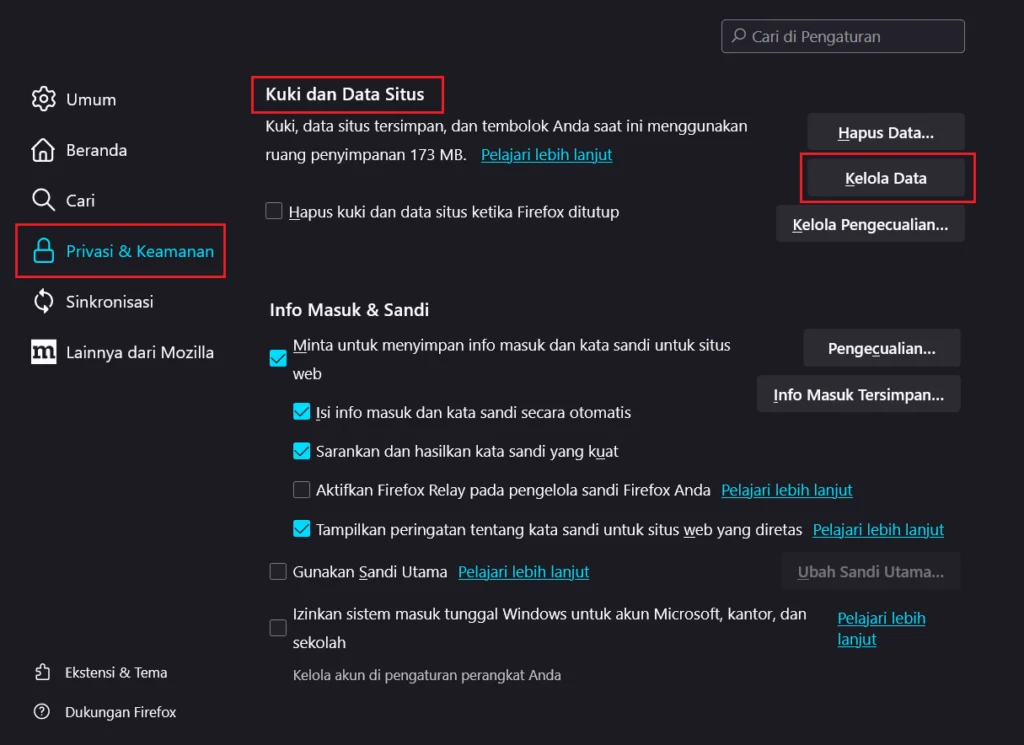This screenshot has width=1024, height=745.
Task: Toggle Sarankan dan hasilkan kata sandi kuat
Action: pyautogui.click(x=302, y=451)
